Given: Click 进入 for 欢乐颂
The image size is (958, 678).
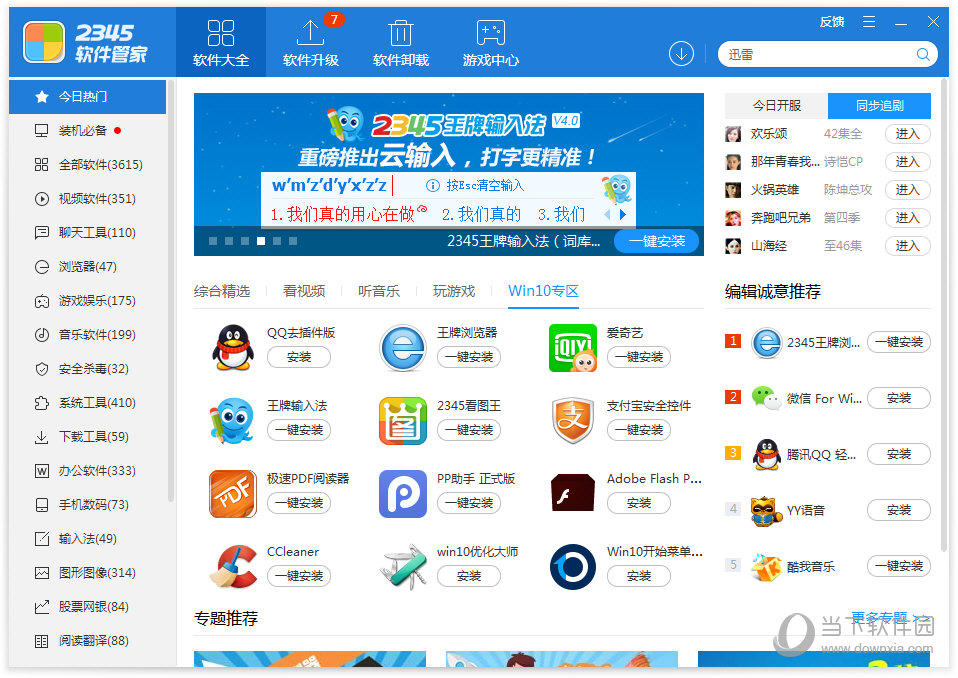Looking at the screenshot, I should [x=907, y=134].
